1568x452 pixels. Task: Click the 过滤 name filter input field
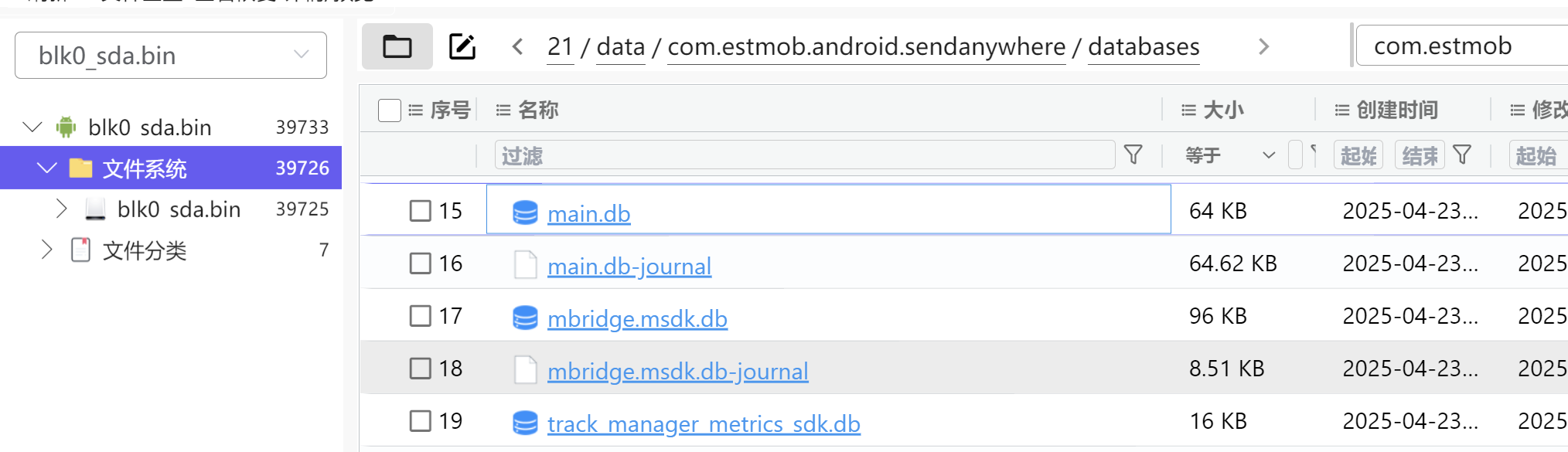[x=804, y=155]
